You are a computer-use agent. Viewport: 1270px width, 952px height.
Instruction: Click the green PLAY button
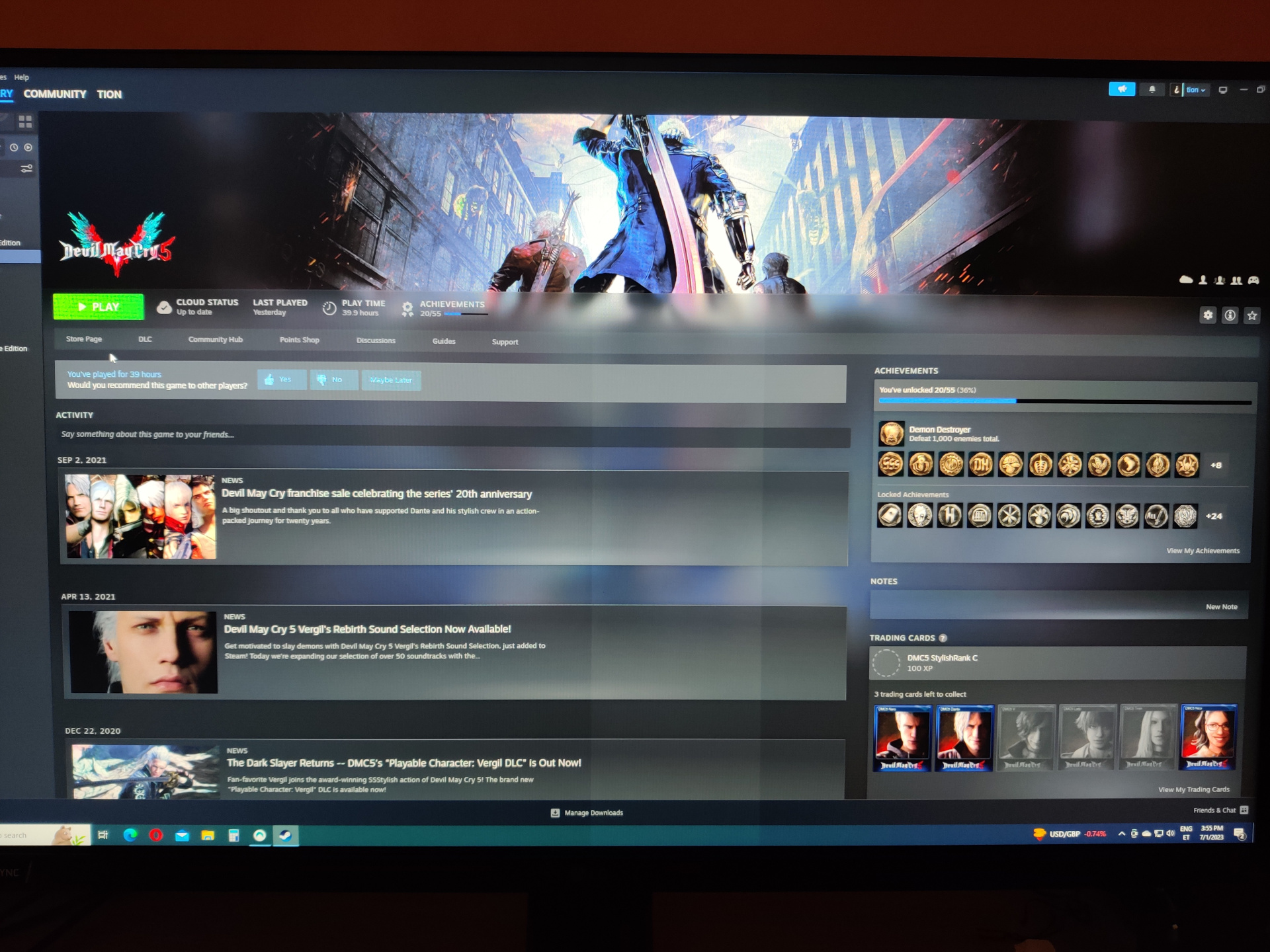pos(99,307)
